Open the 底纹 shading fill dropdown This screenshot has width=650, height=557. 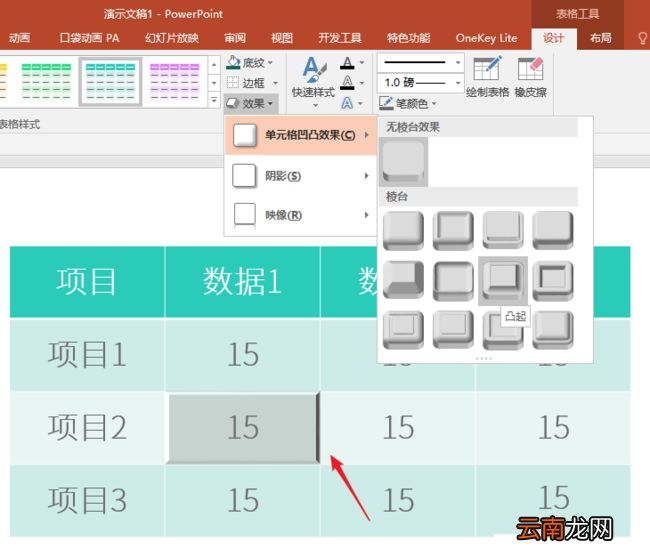[250, 63]
